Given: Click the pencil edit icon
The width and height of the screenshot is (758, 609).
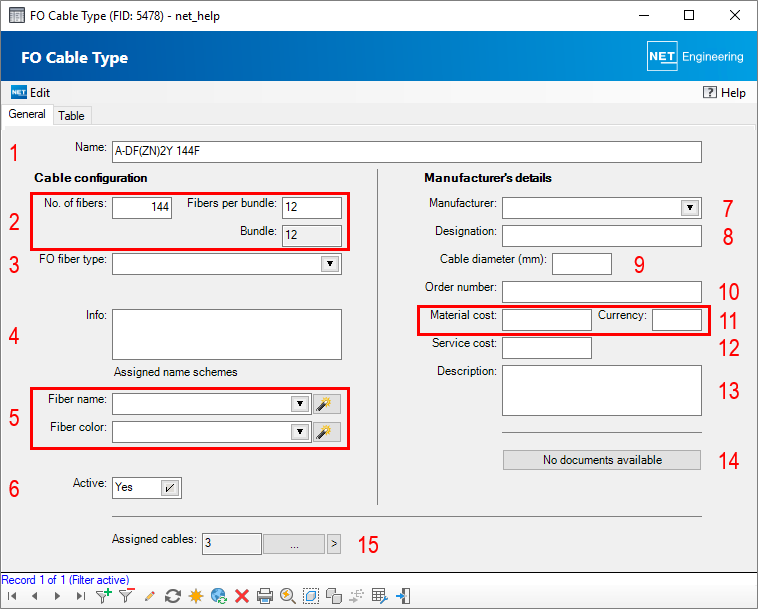Looking at the screenshot, I should [150, 596].
